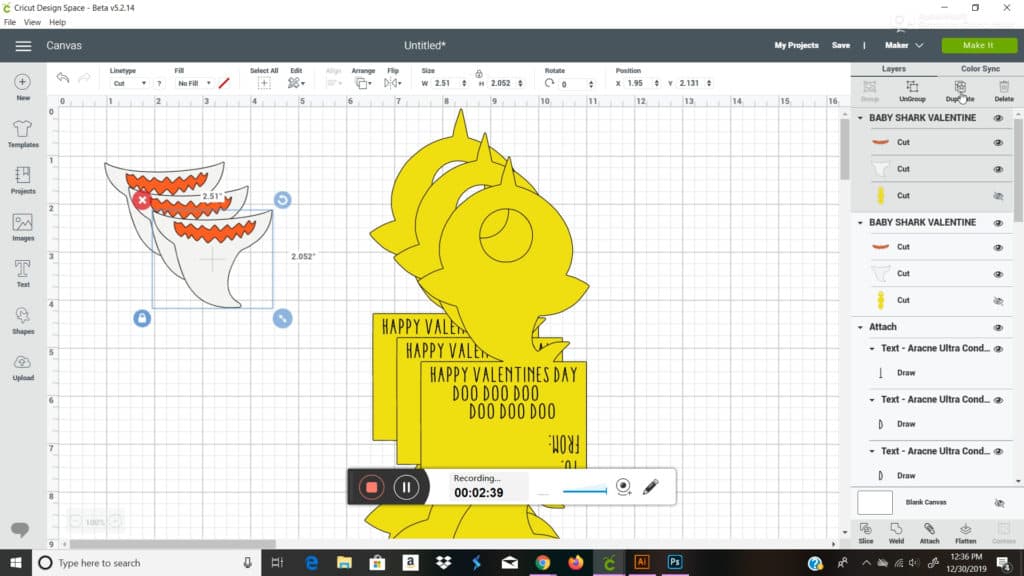1024x576 pixels.
Task: Click the Slice tool
Action: coord(866,533)
